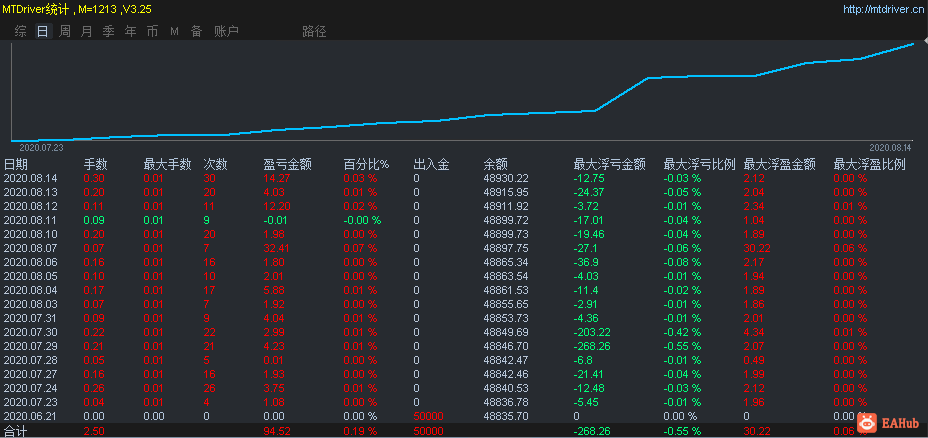Click the 最大浮亏比例 column header

(700, 165)
